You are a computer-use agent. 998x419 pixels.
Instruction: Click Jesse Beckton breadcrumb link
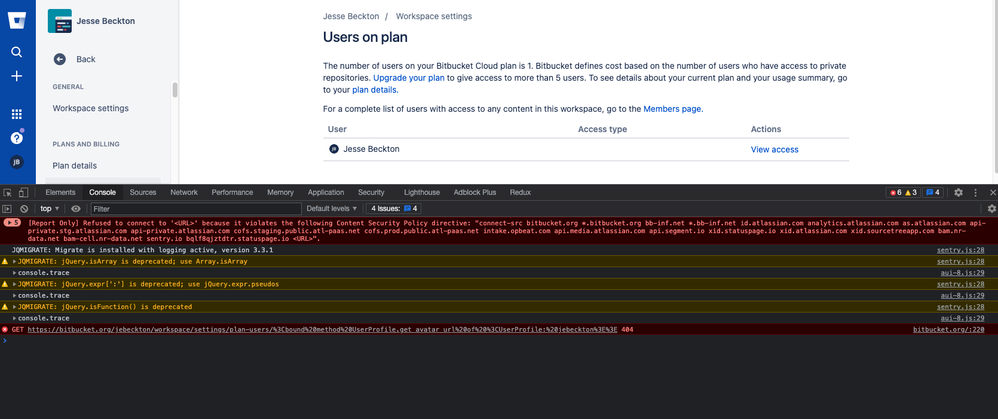click(x=351, y=16)
